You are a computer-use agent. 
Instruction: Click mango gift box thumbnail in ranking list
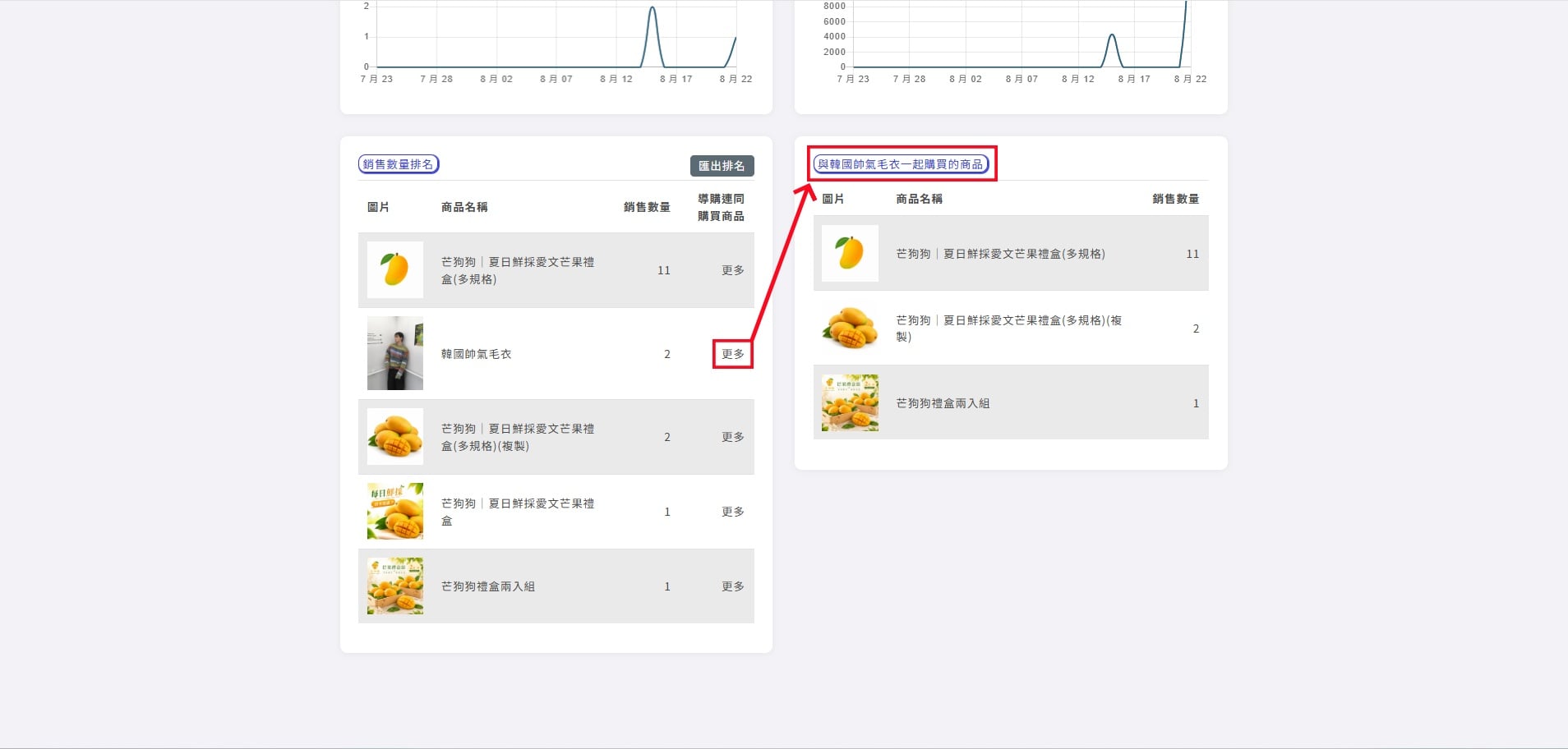click(395, 586)
